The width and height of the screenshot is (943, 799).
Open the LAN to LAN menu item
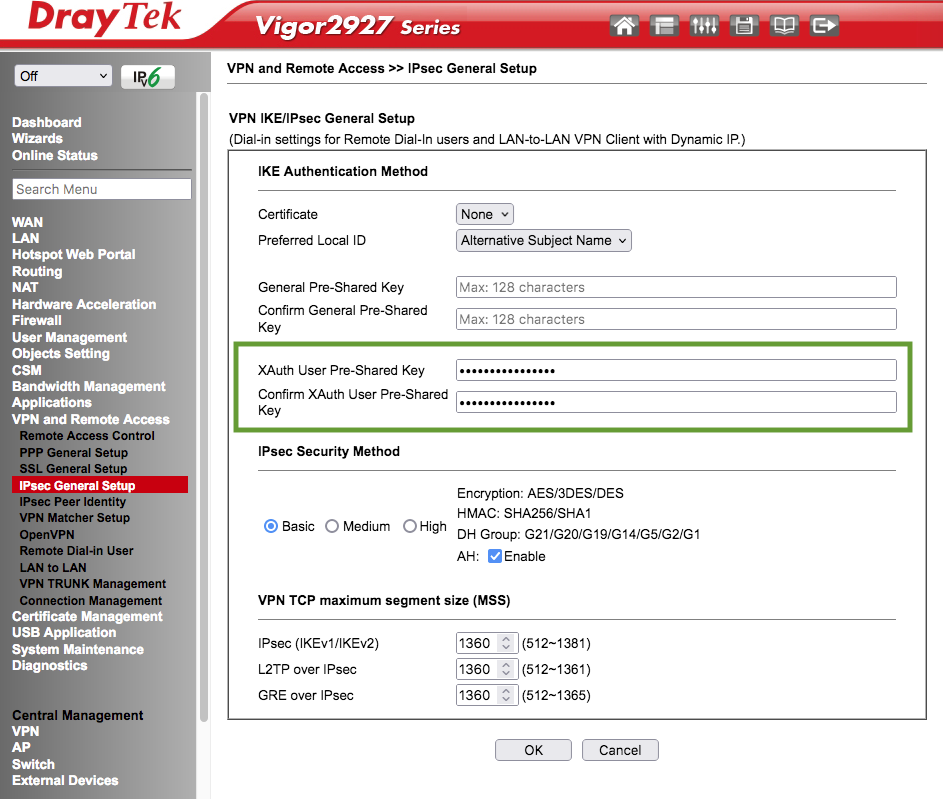[53, 568]
